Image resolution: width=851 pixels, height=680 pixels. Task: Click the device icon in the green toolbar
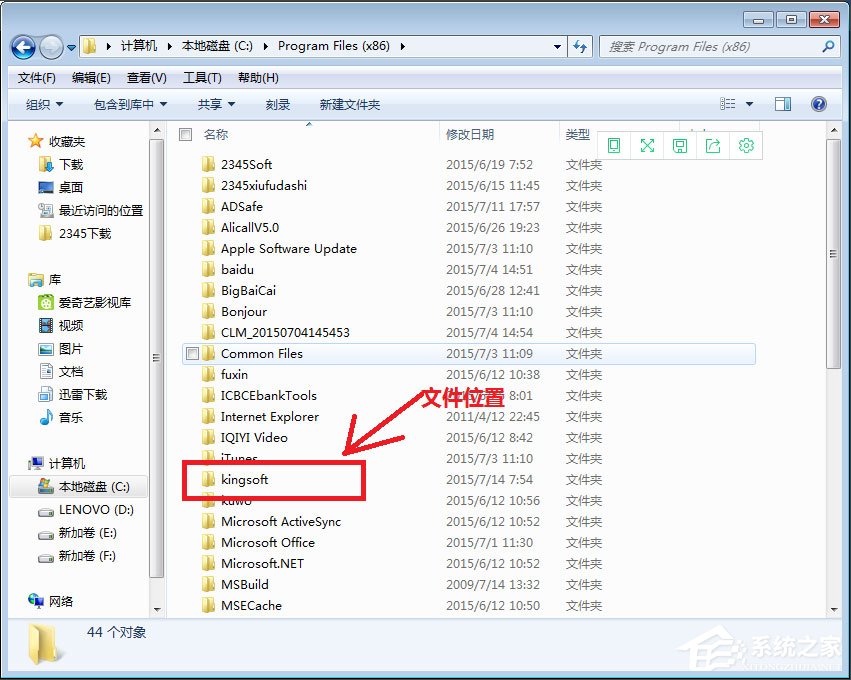coord(613,145)
